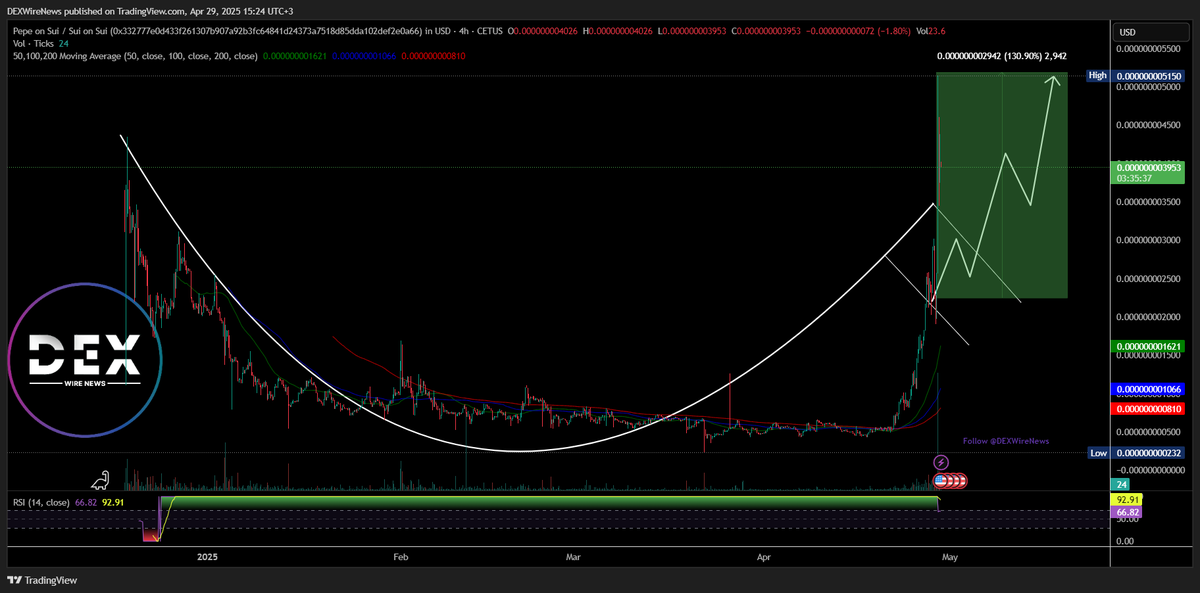1200x593 pixels.
Task: Click the May label on the time axis
Action: 950,556
